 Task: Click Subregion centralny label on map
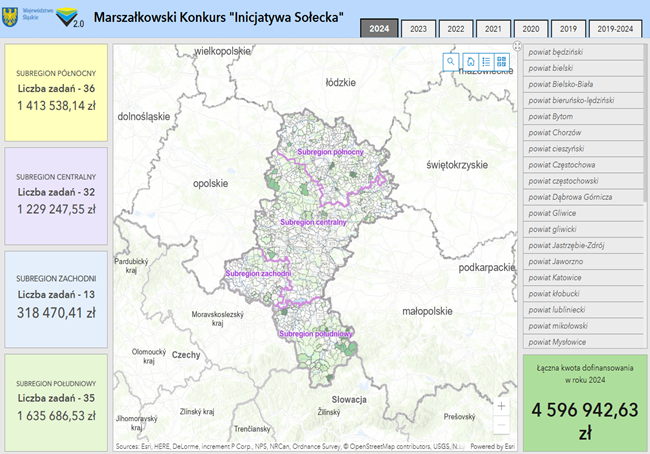[x=313, y=221]
